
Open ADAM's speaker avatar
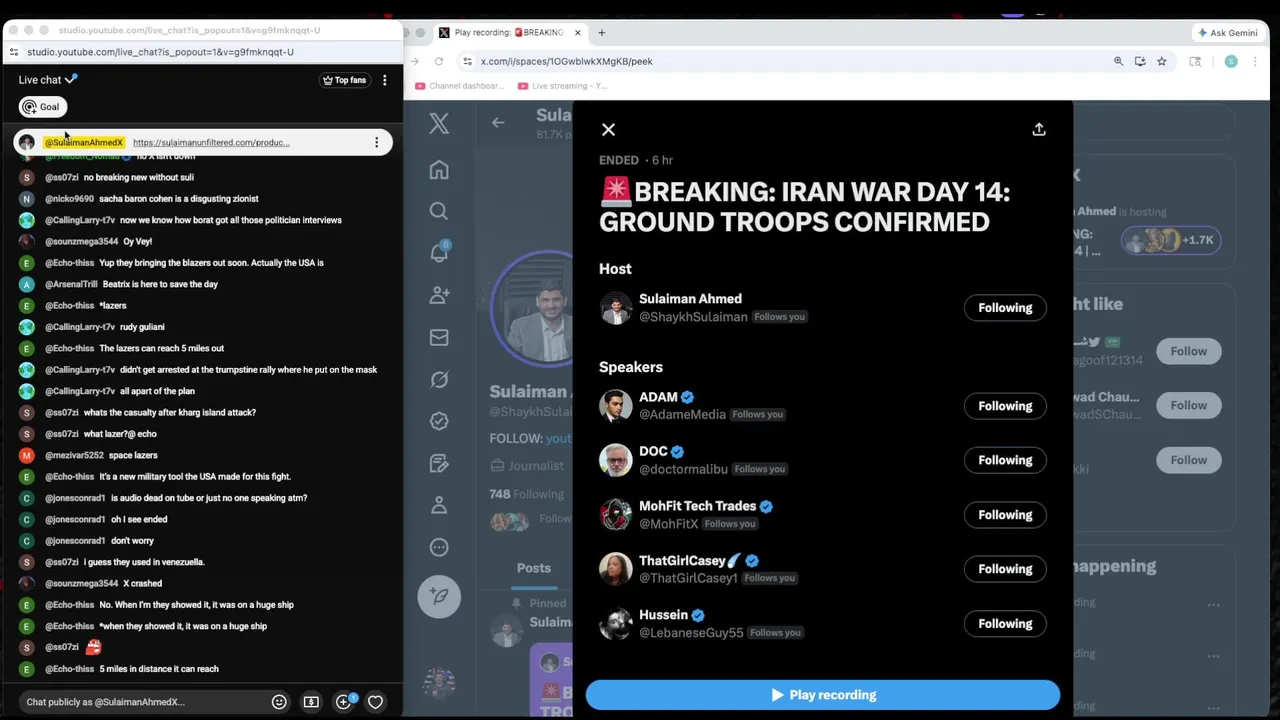[616, 406]
